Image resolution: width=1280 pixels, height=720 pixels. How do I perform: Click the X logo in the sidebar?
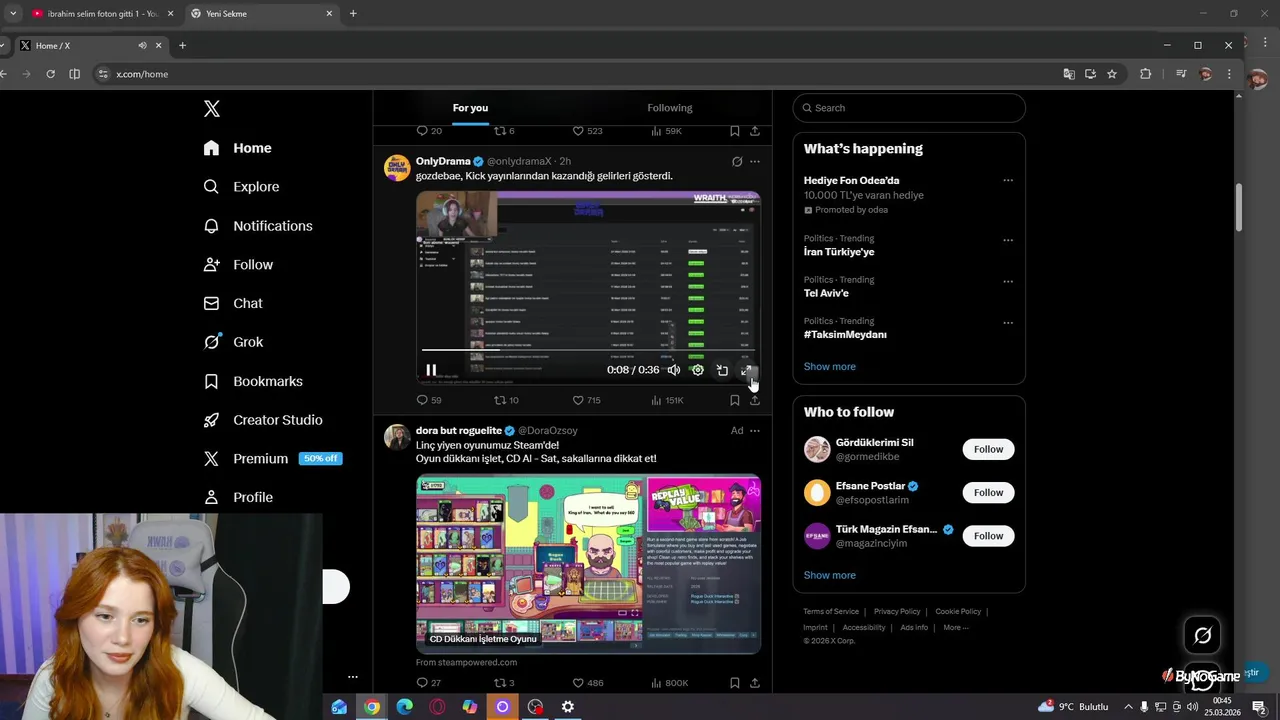212,109
